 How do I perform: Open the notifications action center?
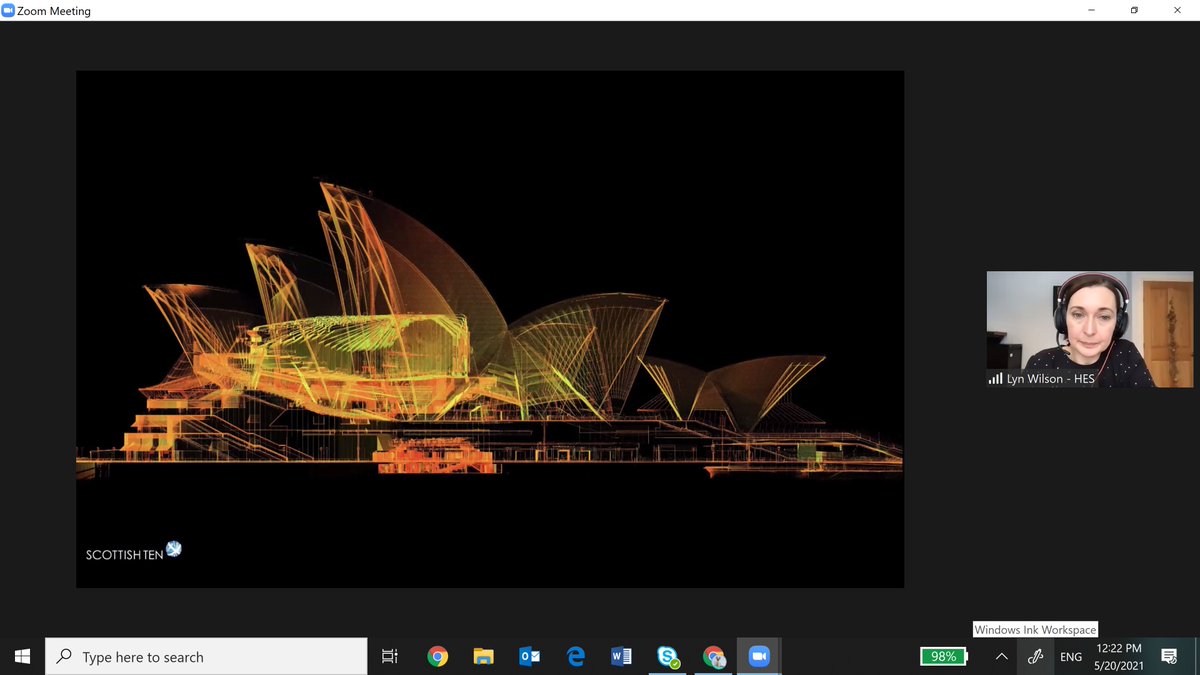pyautogui.click(x=1169, y=657)
